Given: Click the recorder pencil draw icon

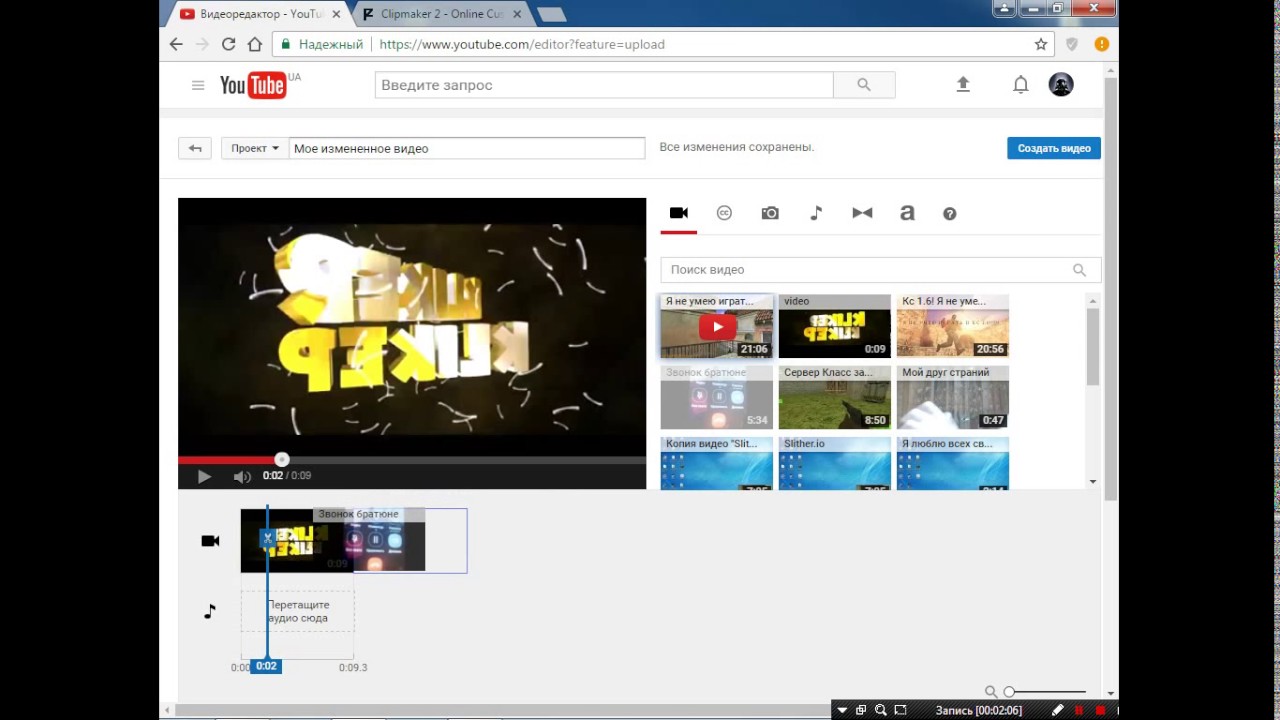Looking at the screenshot, I should (1057, 710).
